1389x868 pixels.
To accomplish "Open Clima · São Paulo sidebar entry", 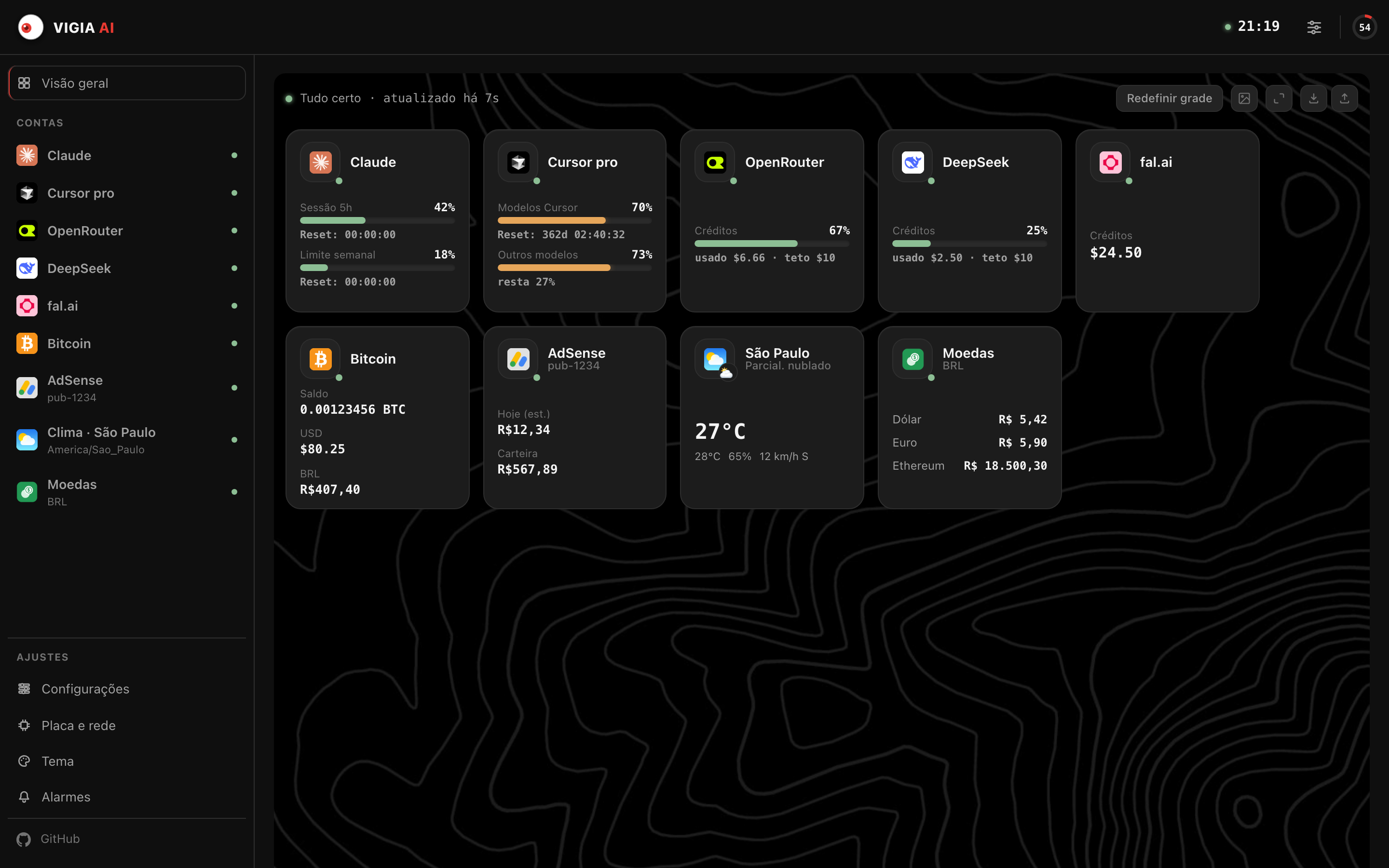I will [127, 440].
